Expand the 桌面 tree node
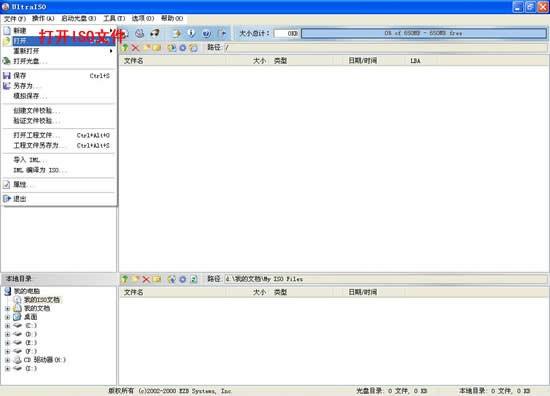550x396 pixels. coord(7,317)
